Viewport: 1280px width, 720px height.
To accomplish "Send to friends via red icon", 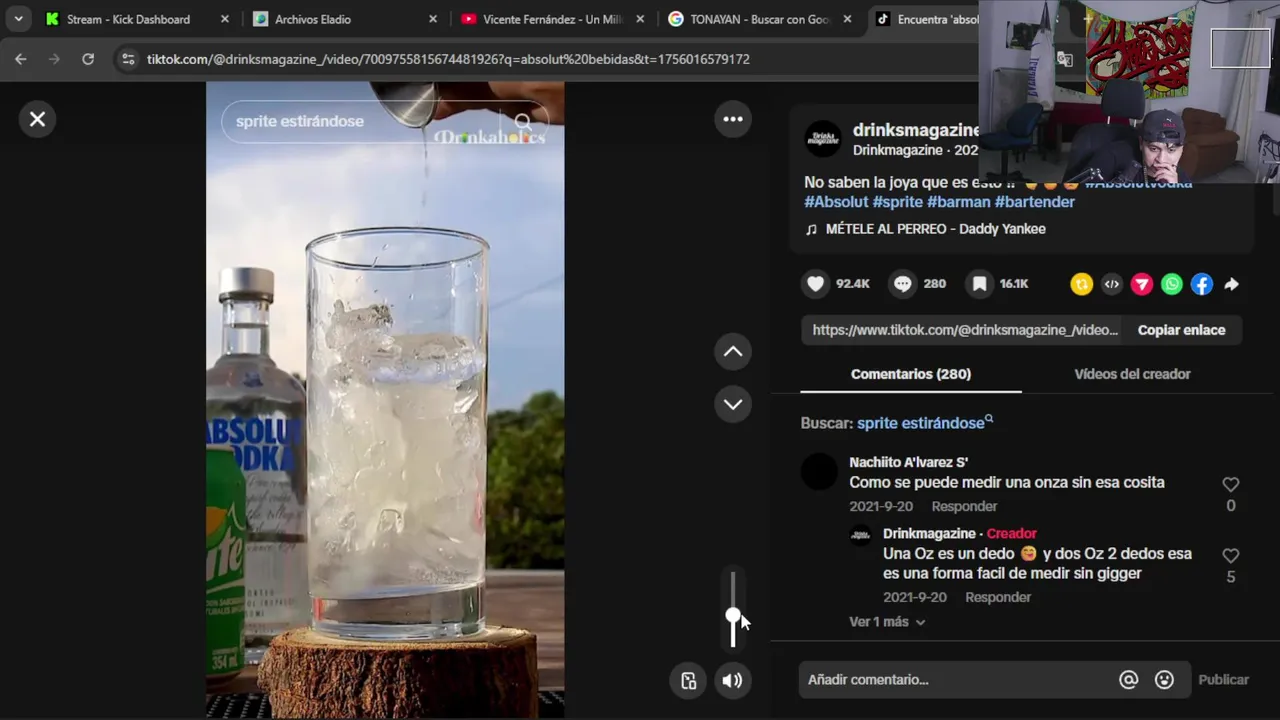I will [x=1141, y=285].
